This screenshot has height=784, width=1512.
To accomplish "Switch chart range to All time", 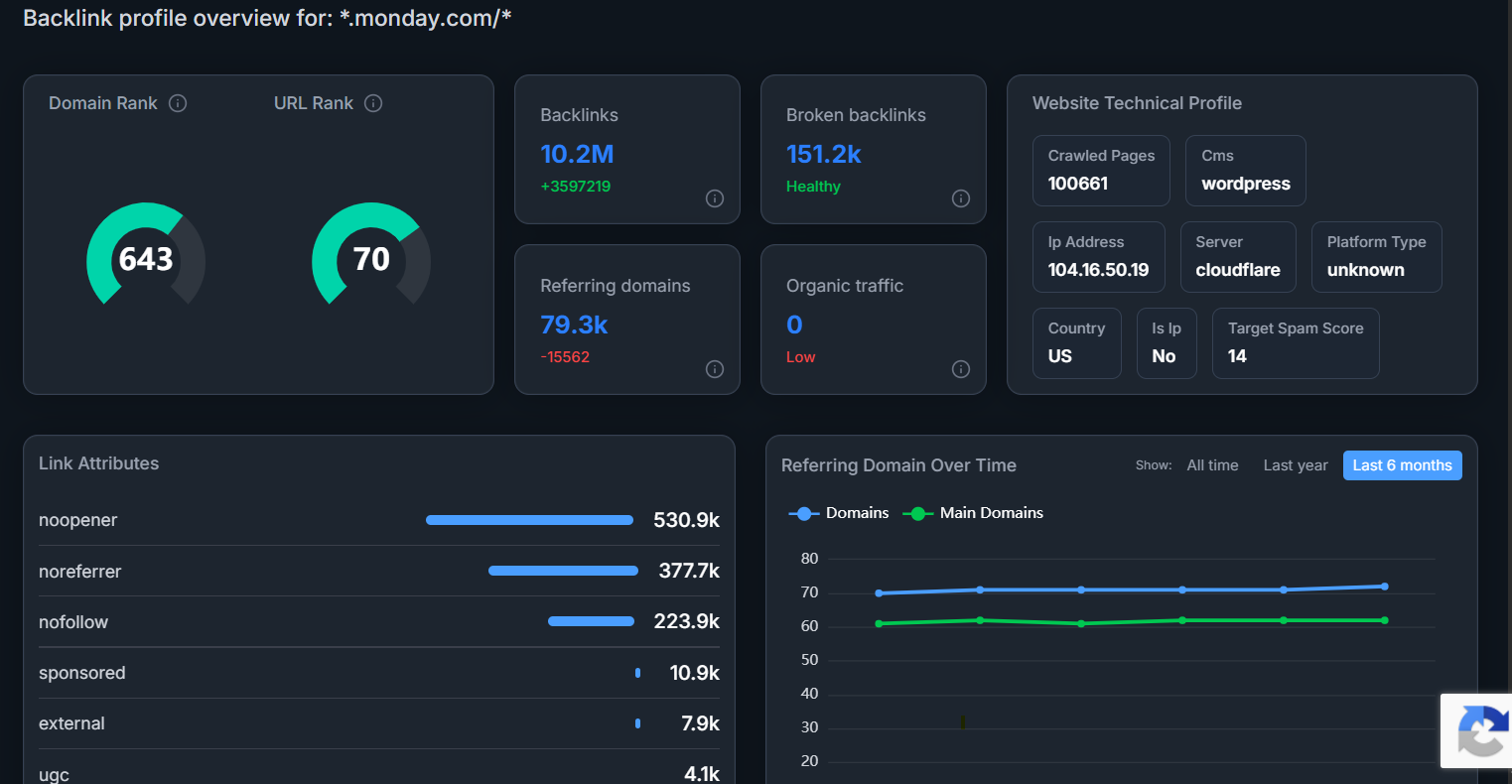I will (1212, 465).
